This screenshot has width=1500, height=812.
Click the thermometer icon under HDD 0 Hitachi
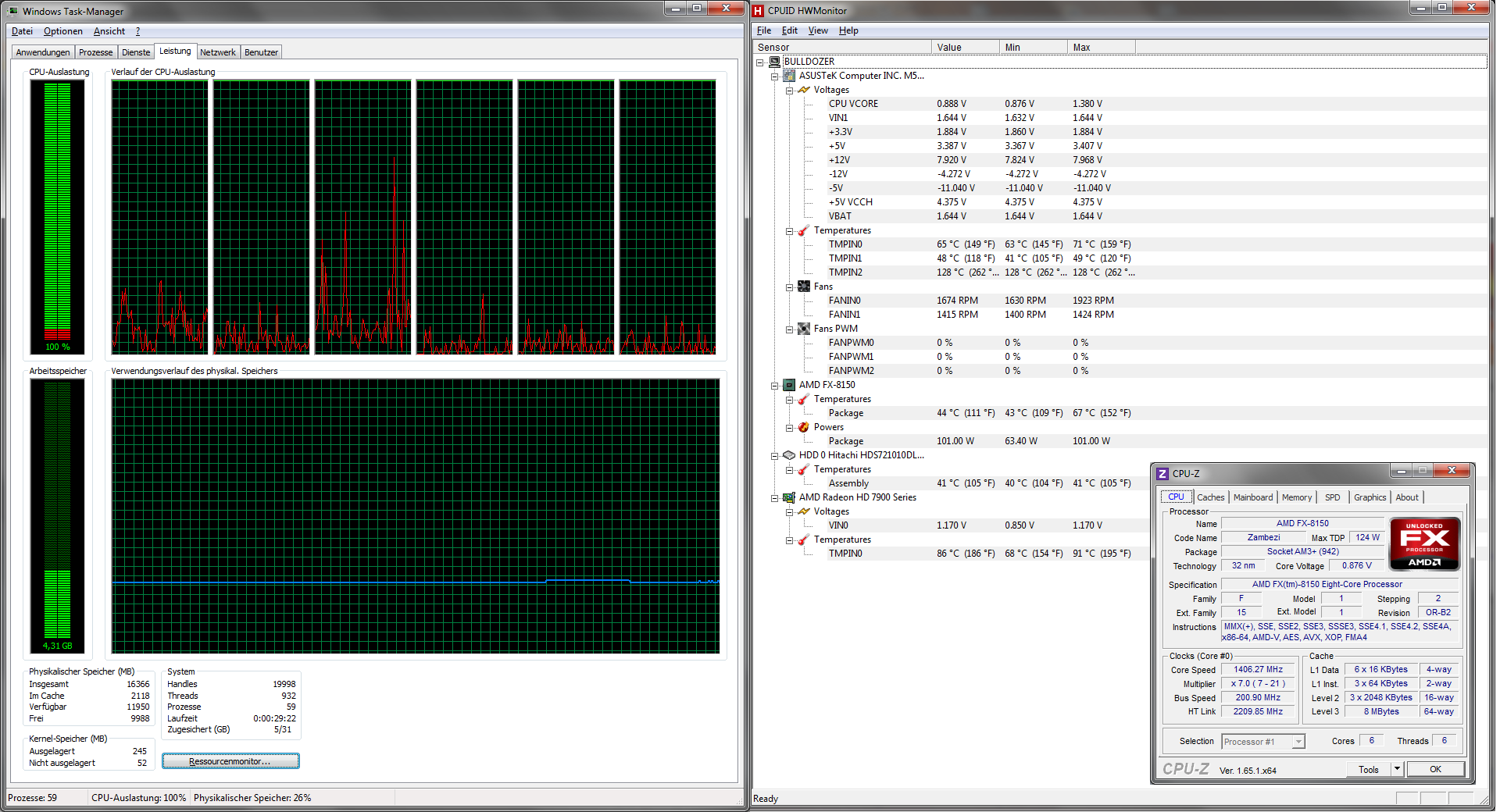coord(804,469)
